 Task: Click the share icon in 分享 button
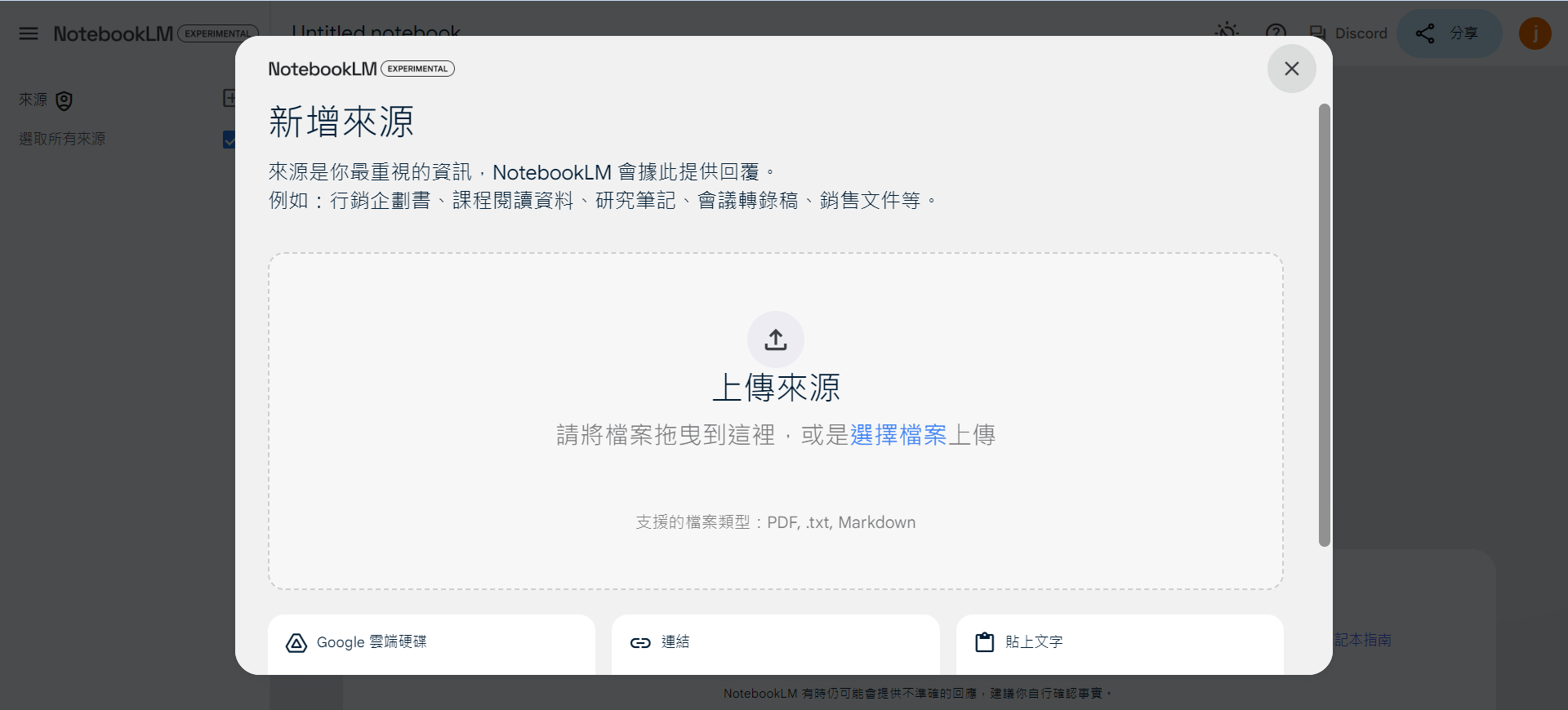1425,33
